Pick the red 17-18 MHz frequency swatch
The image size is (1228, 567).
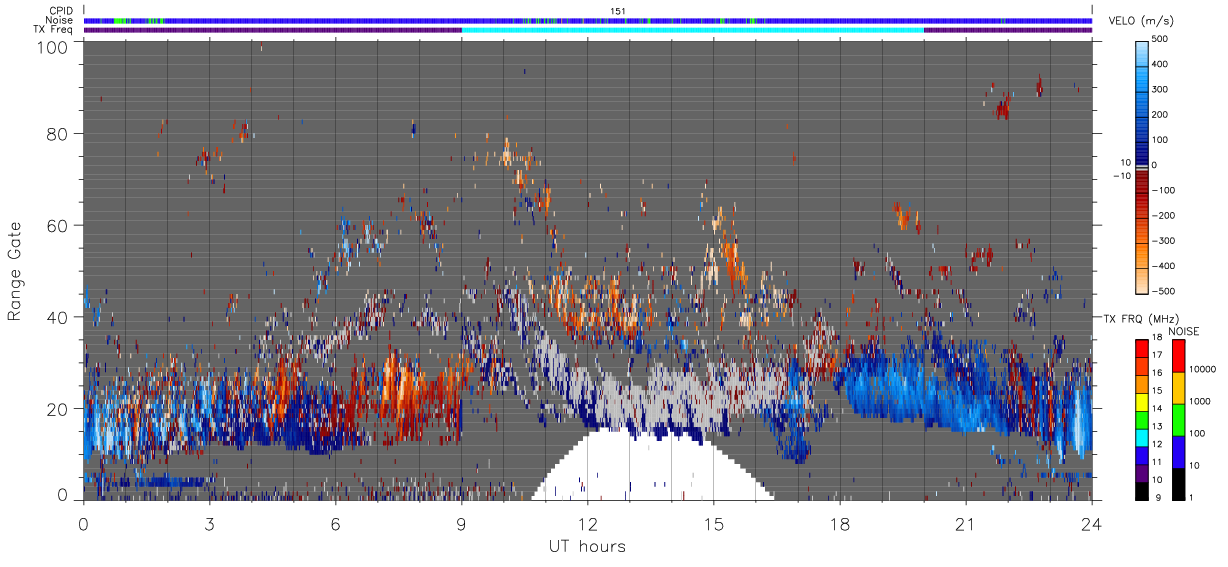point(1142,347)
